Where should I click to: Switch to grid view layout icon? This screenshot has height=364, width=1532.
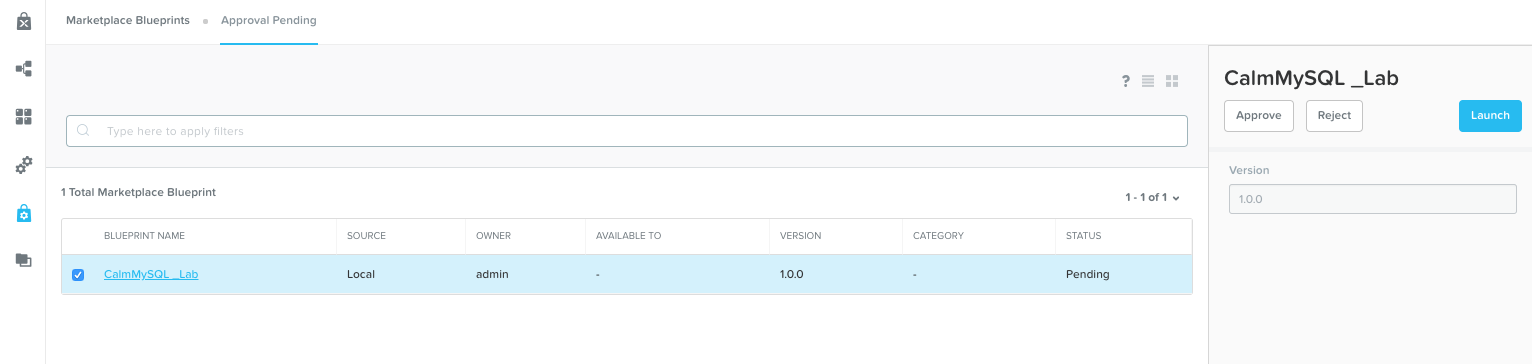1172,81
